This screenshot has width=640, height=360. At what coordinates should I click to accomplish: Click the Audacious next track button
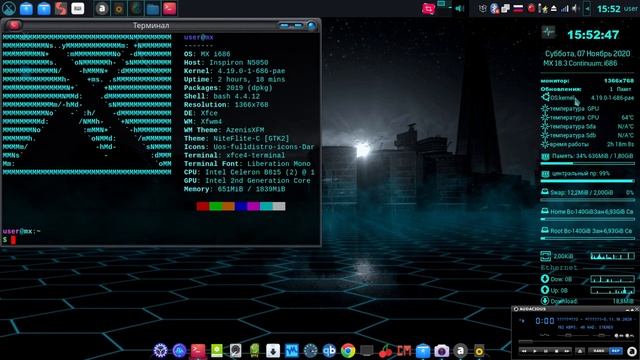point(567,351)
